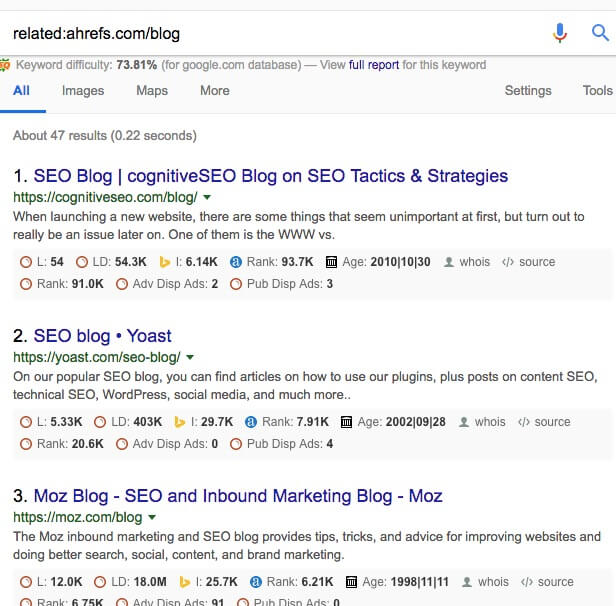Select the All search tab
616x606 pixels.
pyautogui.click(x=21, y=91)
